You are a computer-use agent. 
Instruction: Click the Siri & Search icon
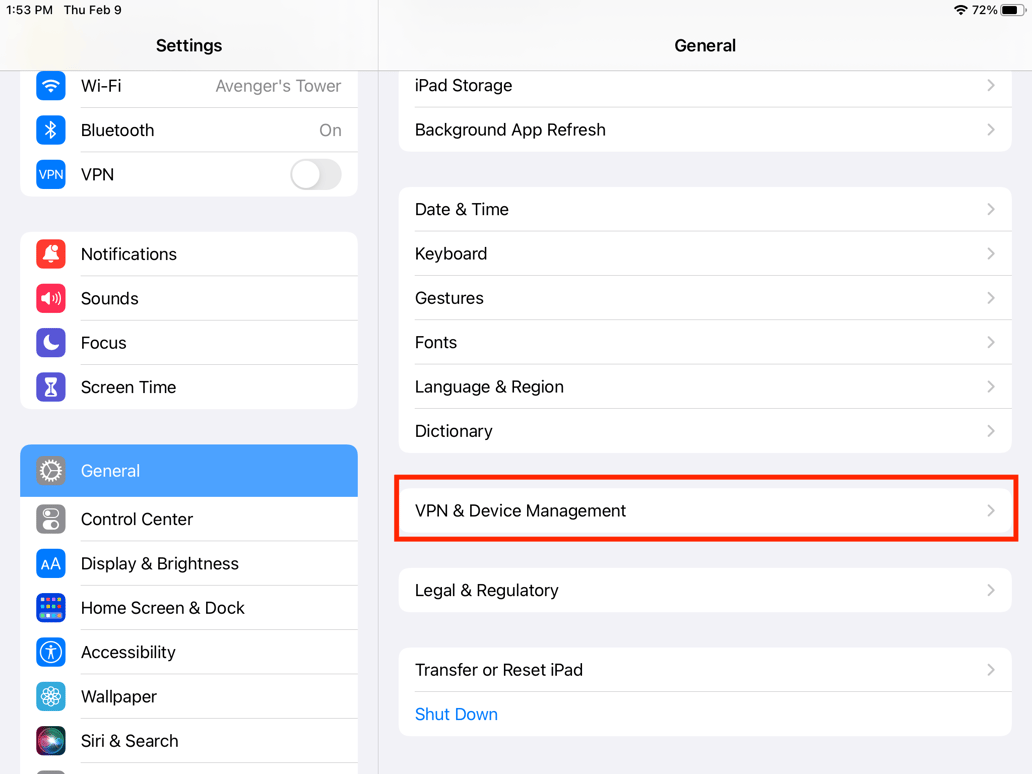[51, 741]
